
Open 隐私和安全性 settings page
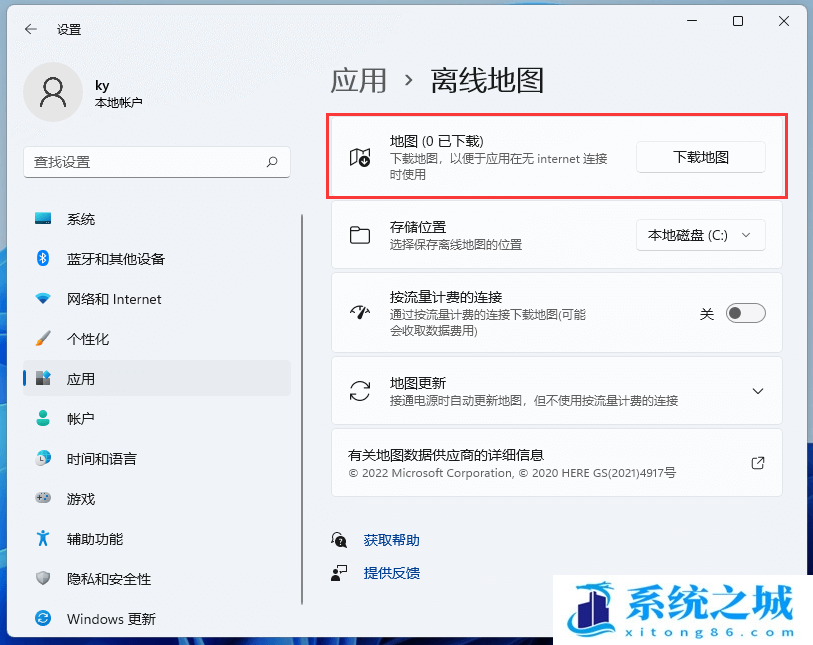pyautogui.click(x=108, y=579)
